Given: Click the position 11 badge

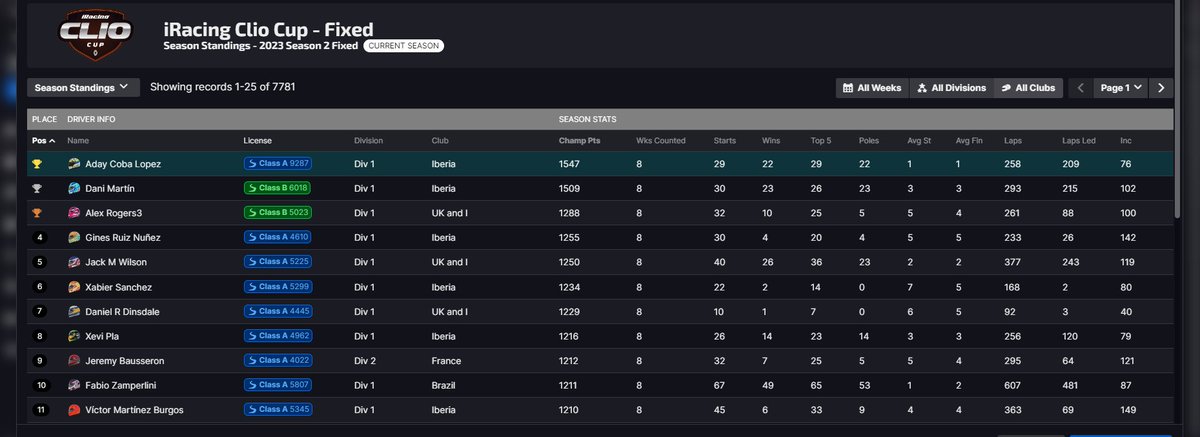Looking at the screenshot, I should point(40,409).
